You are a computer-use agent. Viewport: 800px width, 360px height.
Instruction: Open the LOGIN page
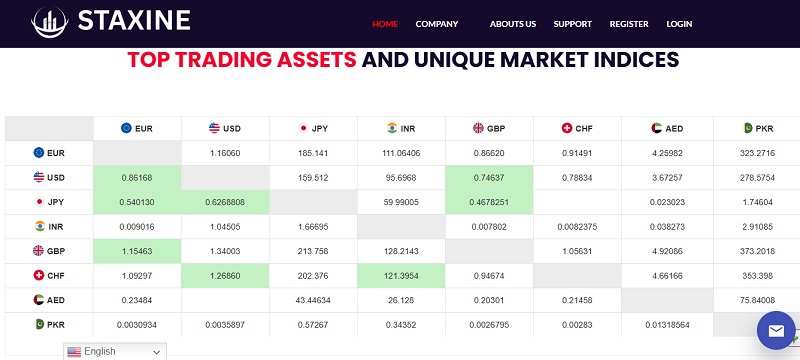click(x=679, y=24)
